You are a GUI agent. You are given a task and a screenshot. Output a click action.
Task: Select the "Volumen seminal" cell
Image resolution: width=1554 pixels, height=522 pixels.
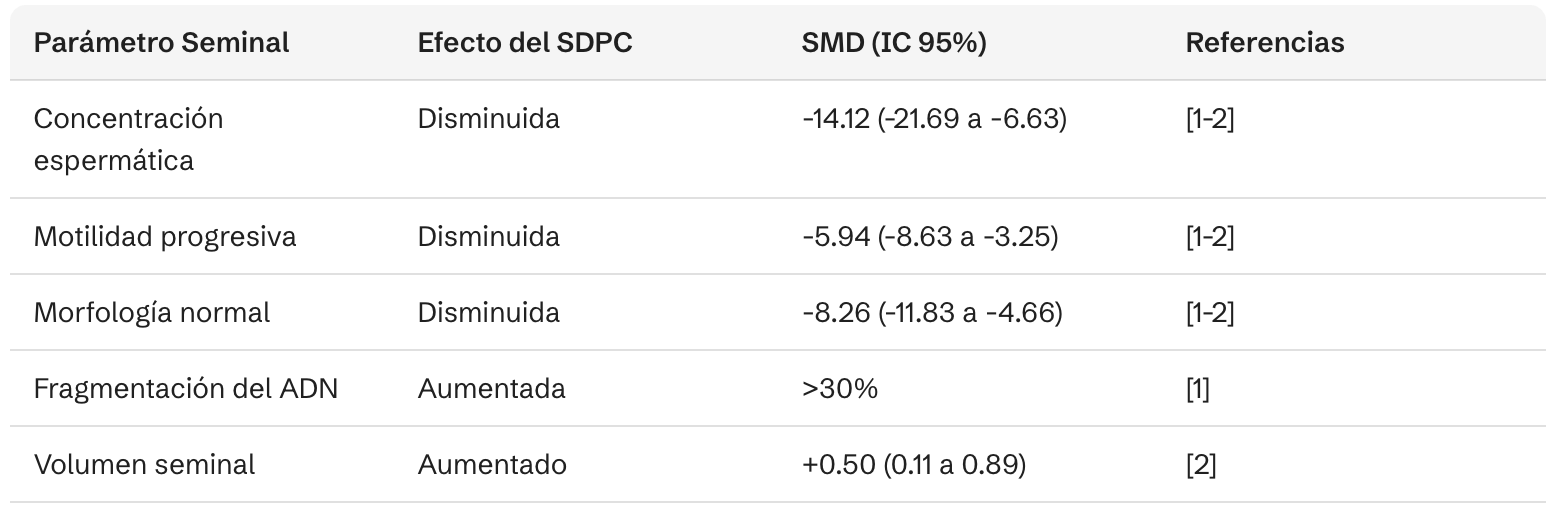[x=144, y=465]
